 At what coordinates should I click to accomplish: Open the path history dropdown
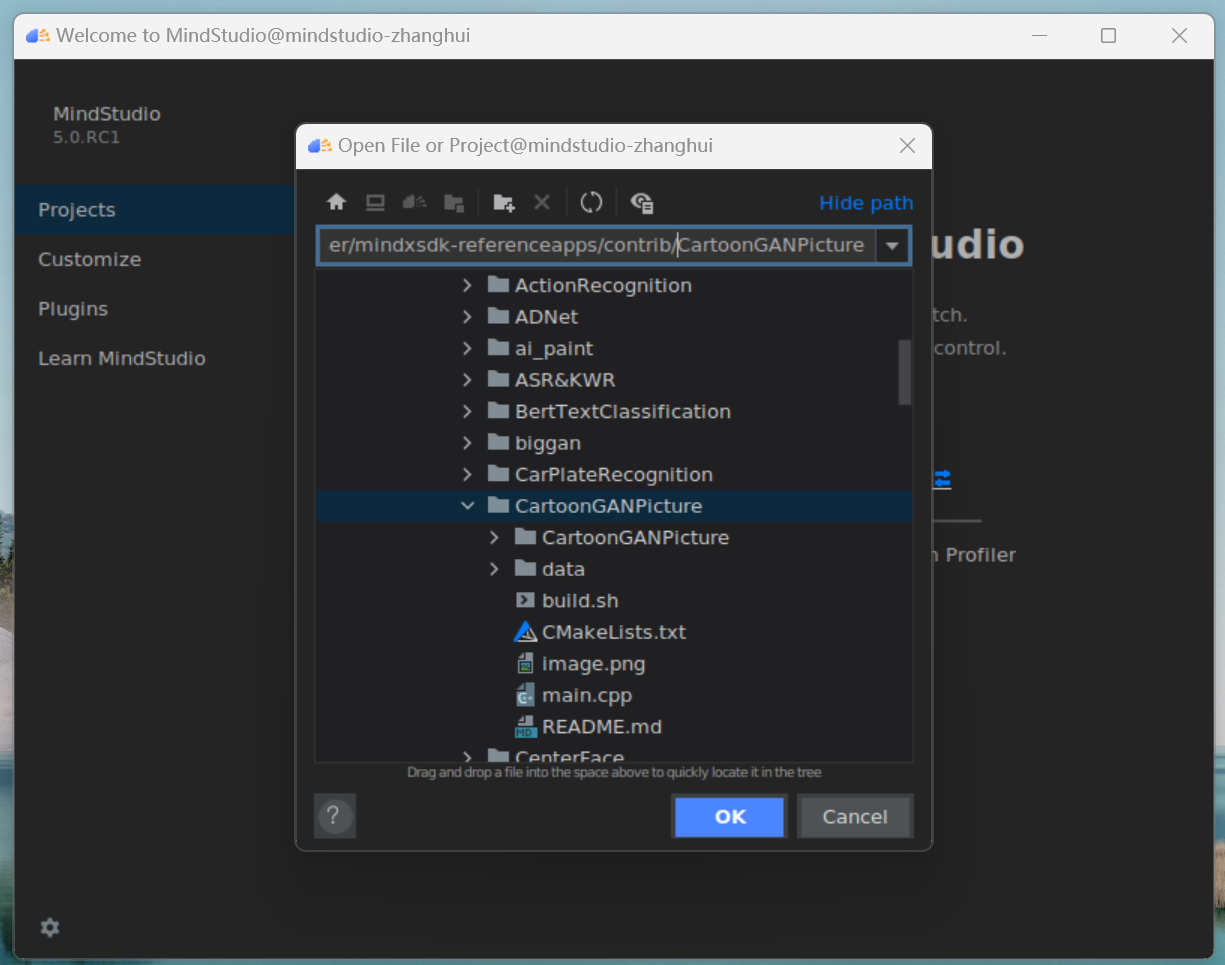[x=892, y=246]
